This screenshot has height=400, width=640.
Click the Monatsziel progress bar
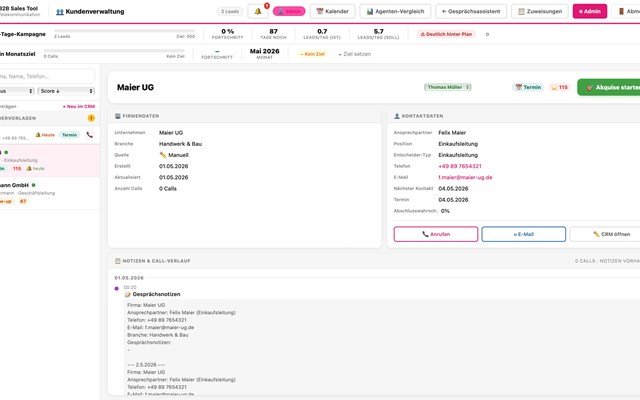point(114,51)
